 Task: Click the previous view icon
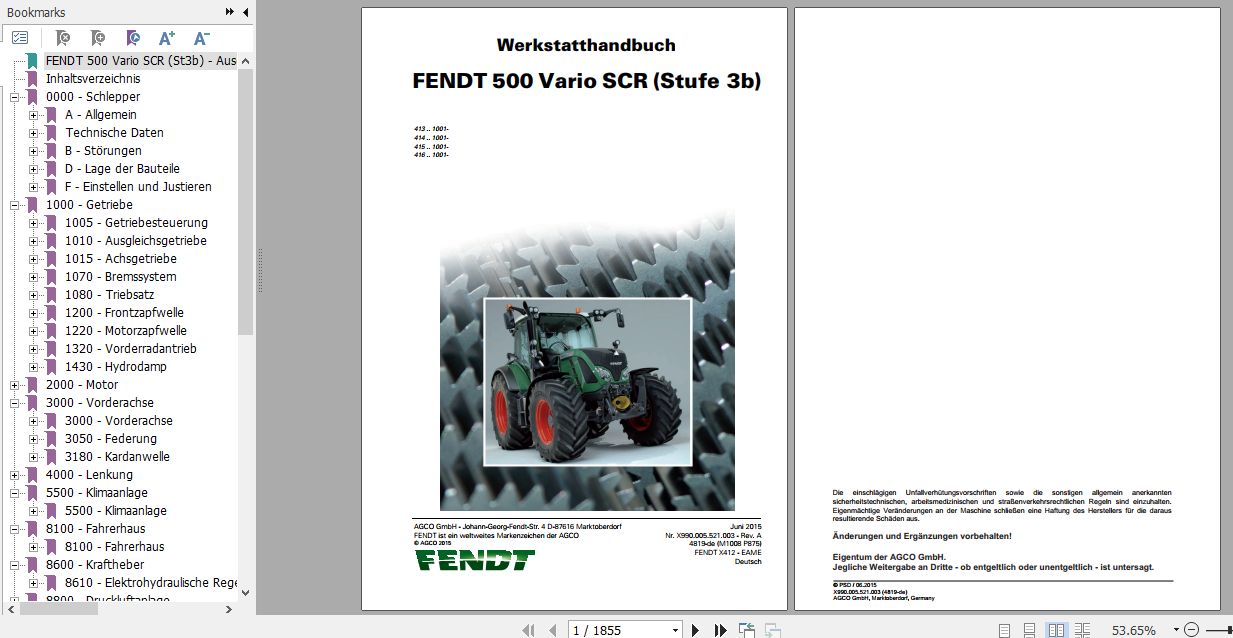747,630
